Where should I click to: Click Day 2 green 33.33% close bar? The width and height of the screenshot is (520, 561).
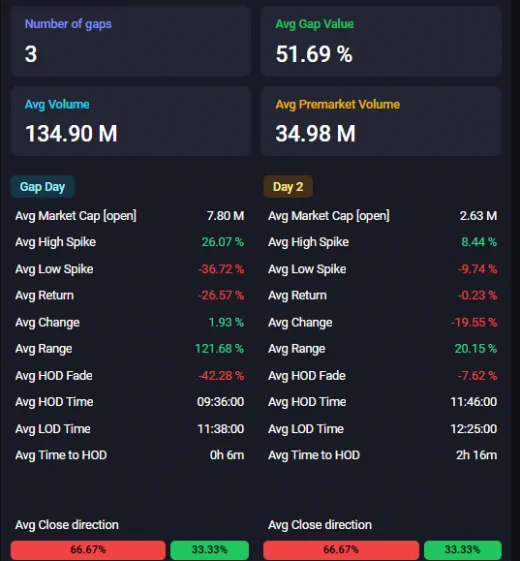463,550
